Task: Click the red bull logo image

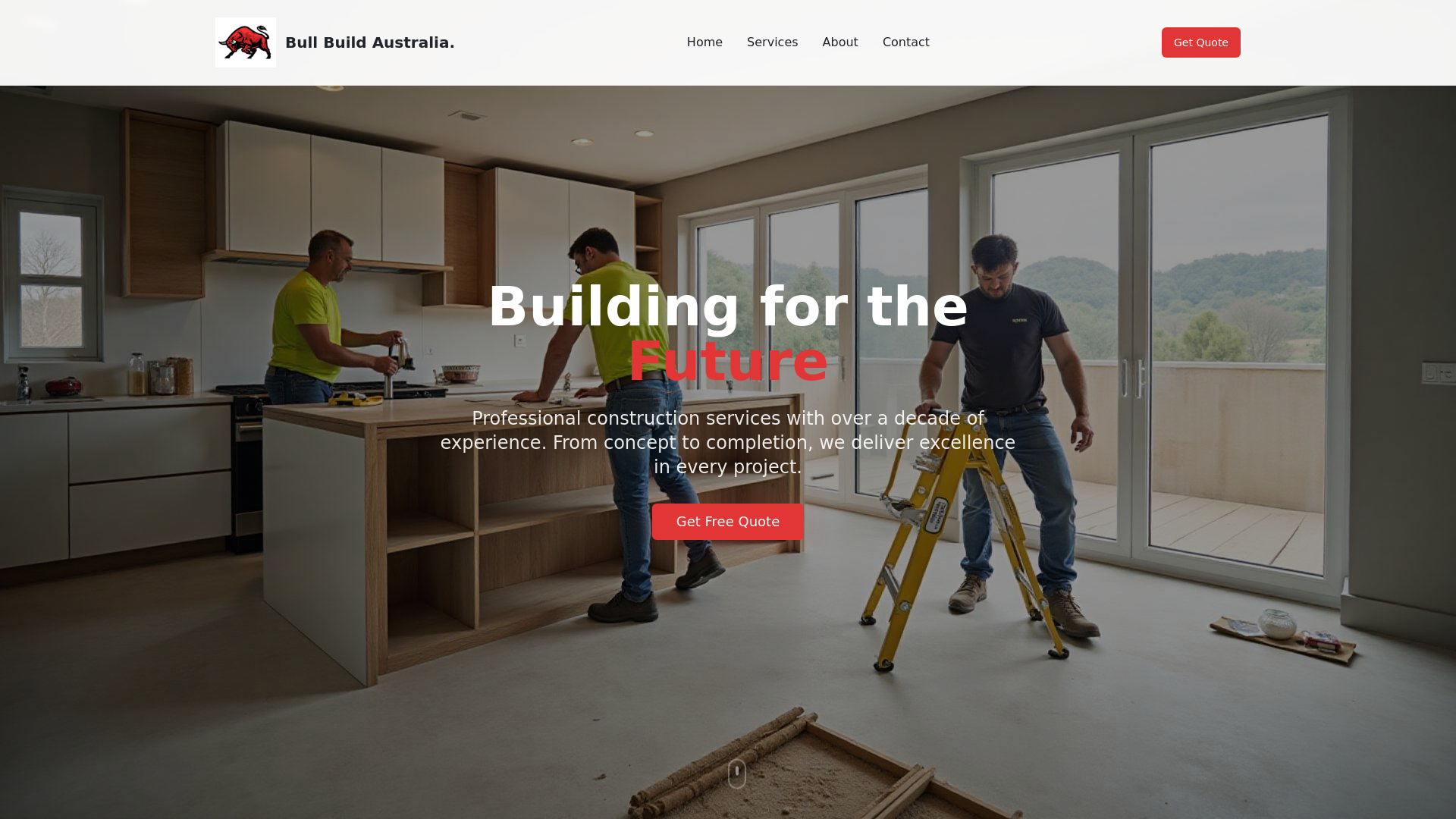Action: [x=246, y=42]
